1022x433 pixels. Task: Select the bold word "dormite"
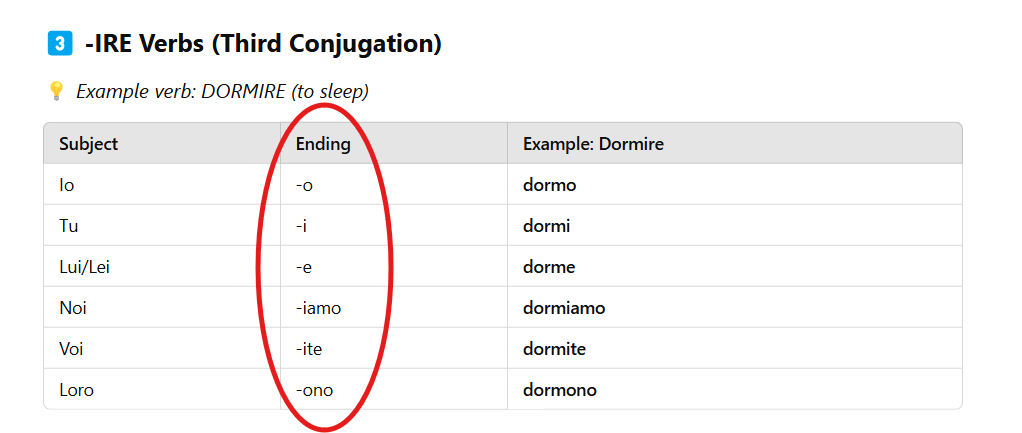[554, 349]
